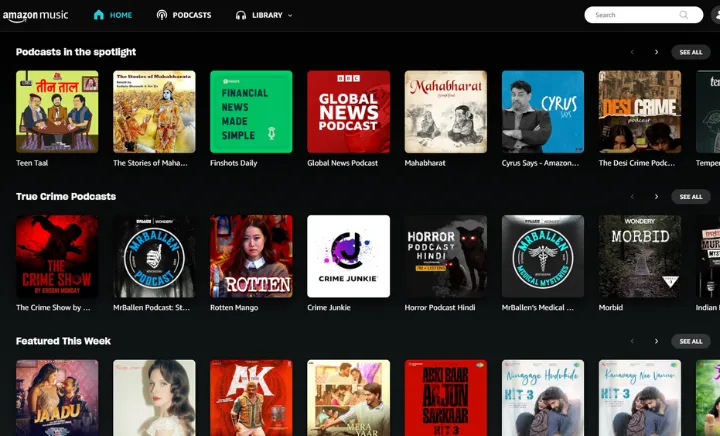Open Finshots Daily green cover
Image resolution: width=720 pixels, height=436 pixels.
pos(251,112)
